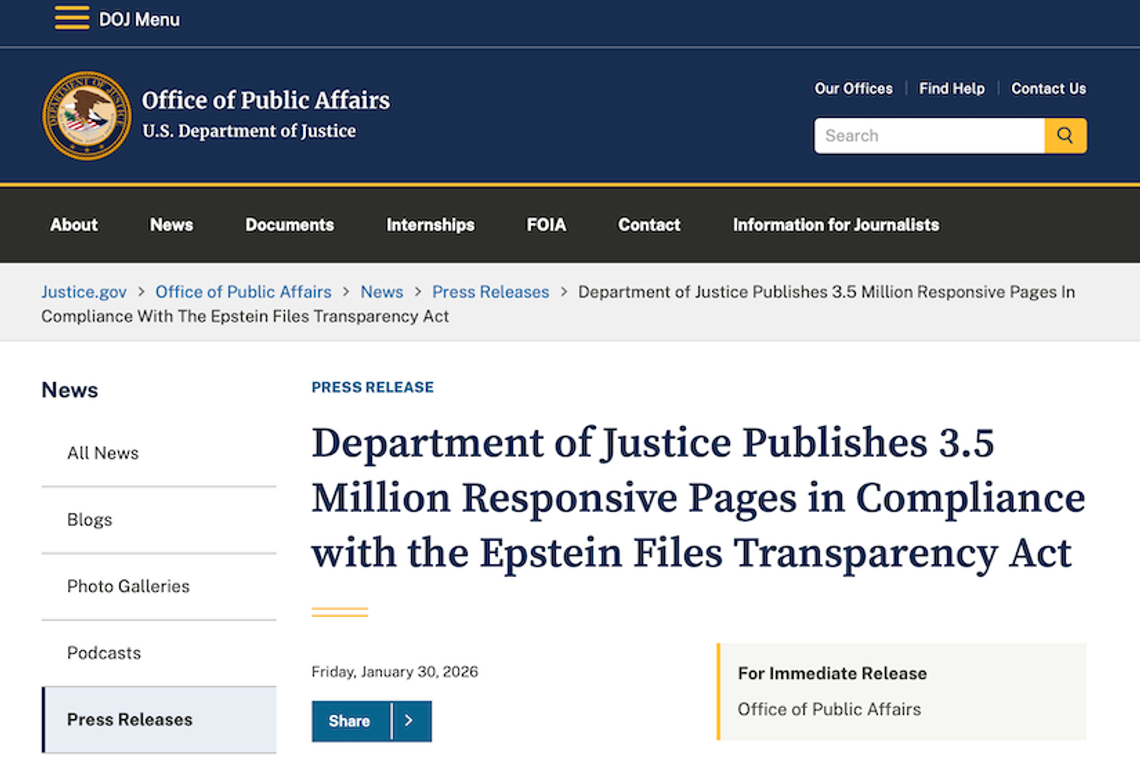This screenshot has height=774, width=1140.
Task: Click the Department of Justice seal logo
Action: pos(87,116)
